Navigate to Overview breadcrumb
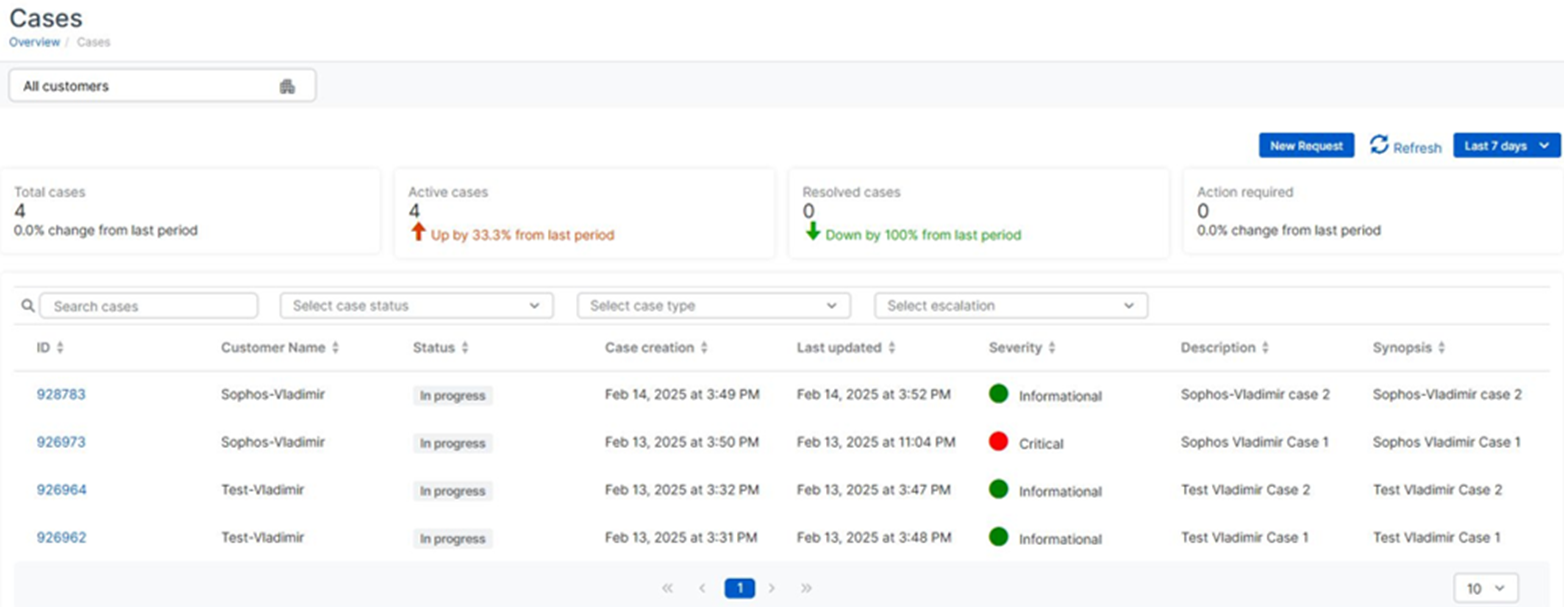 click(34, 42)
